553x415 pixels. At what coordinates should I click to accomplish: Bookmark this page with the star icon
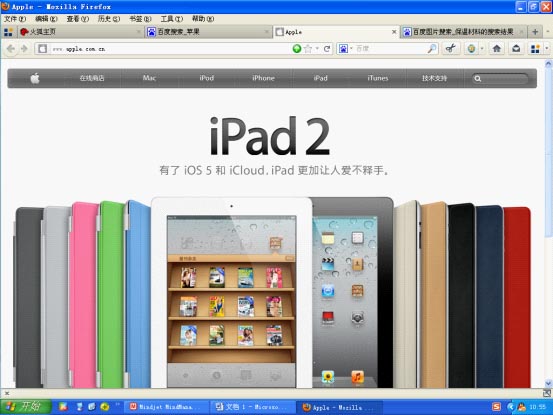[308, 49]
